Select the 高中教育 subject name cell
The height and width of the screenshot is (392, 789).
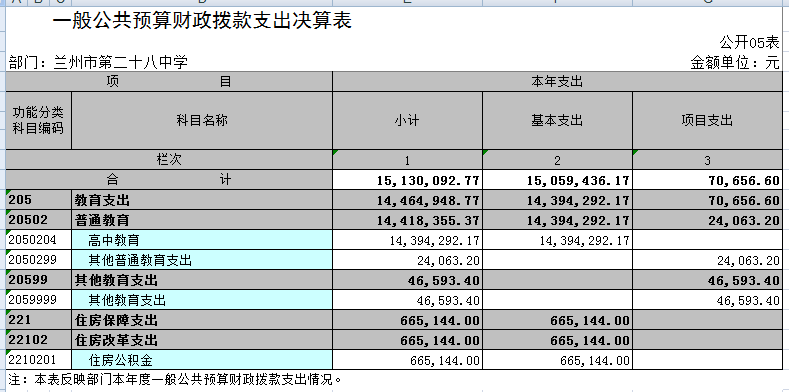(x=202, y=240)
